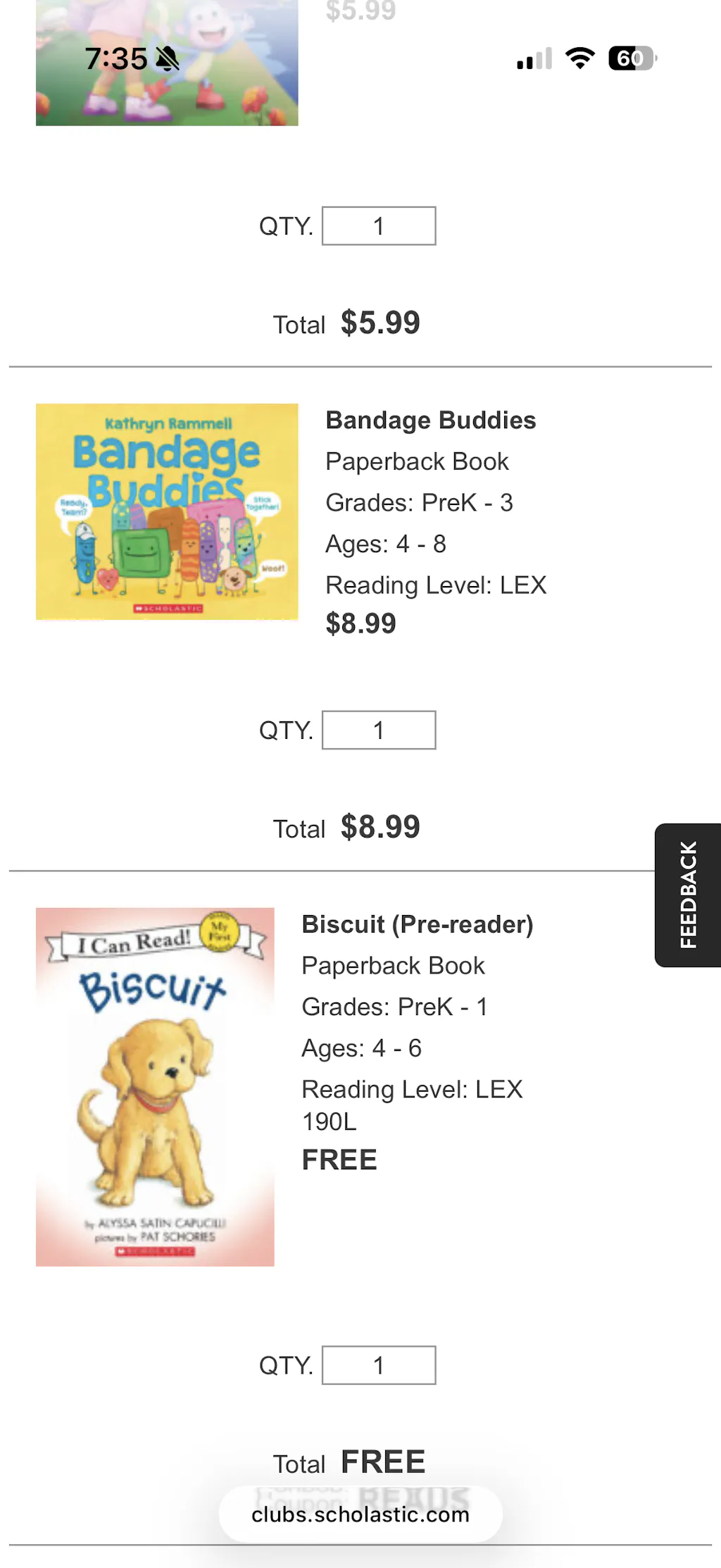Tap the $8.99 total for Bandage Buddies

click(380, 827)
